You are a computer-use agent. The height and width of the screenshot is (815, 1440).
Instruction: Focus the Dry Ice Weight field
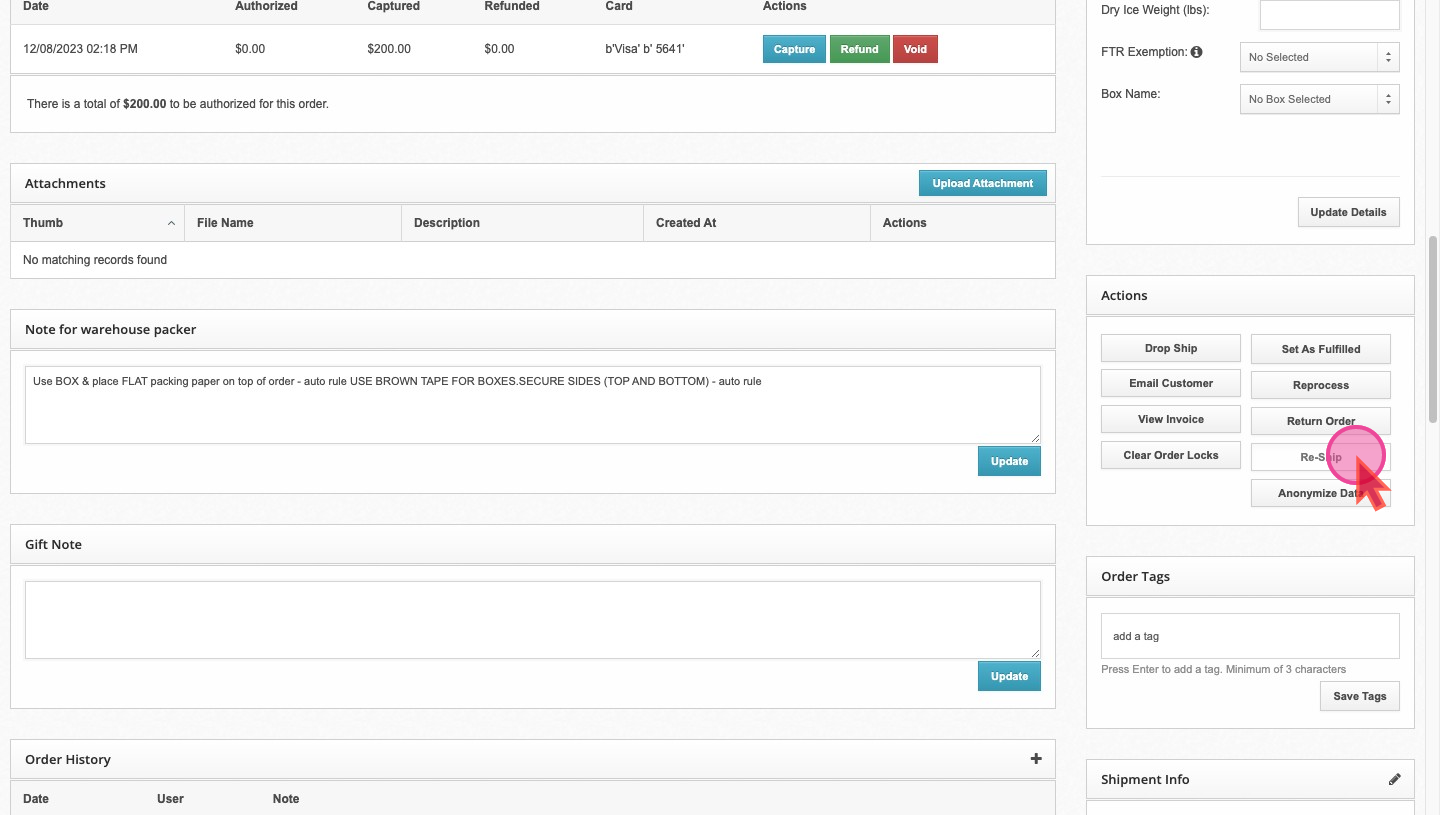(1328, 15)
